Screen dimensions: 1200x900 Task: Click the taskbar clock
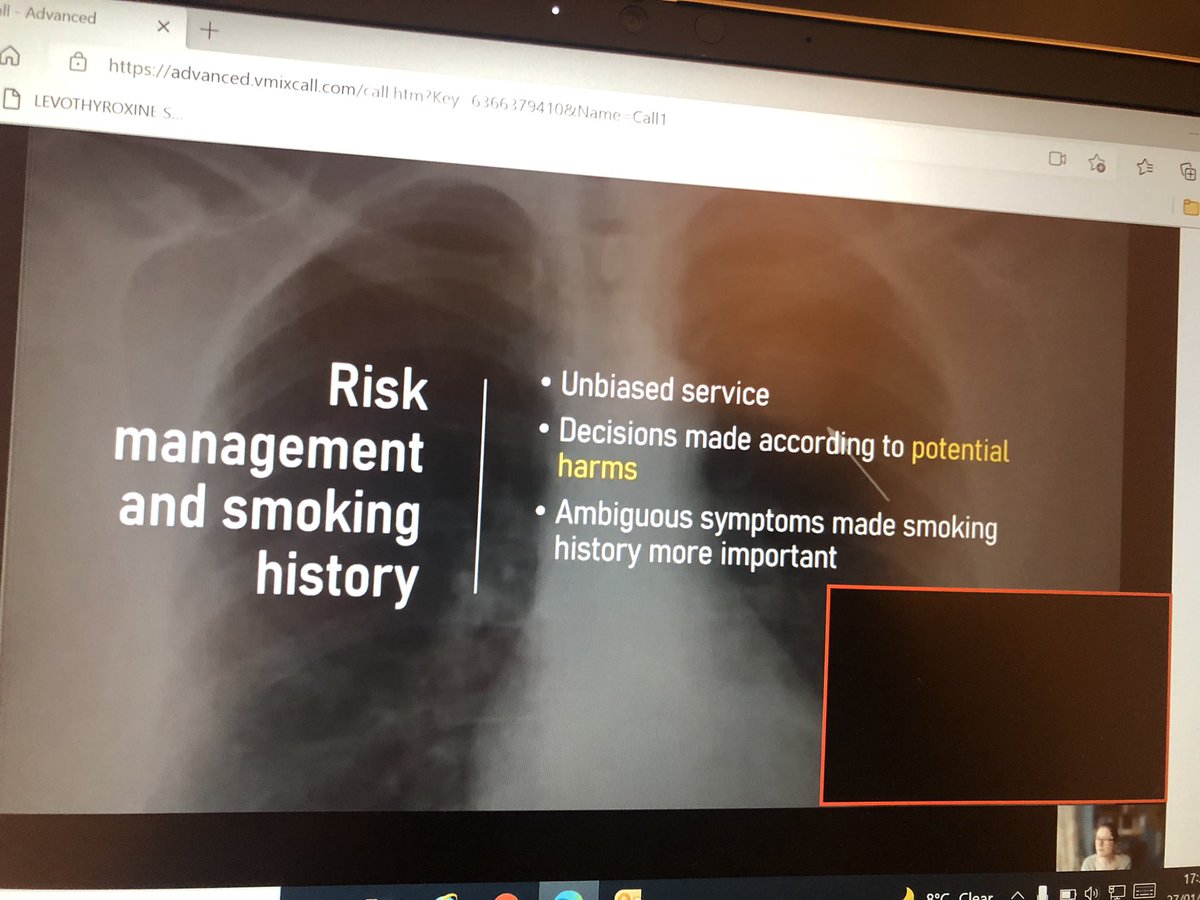click(x=1183, y=886)
